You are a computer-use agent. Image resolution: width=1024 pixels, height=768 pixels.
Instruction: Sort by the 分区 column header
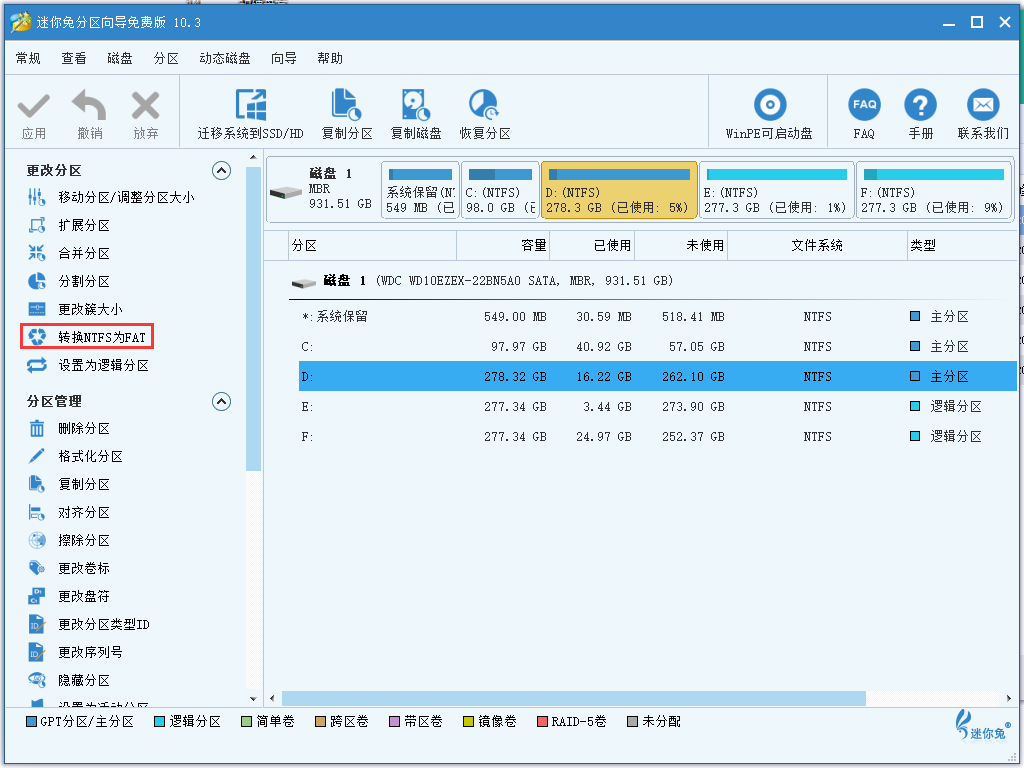pos(372,246)
